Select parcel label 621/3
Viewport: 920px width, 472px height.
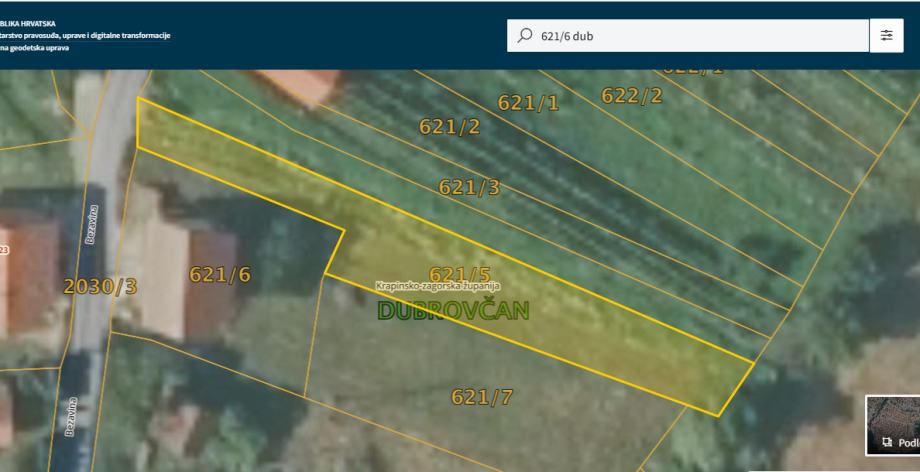coord(469,187)
